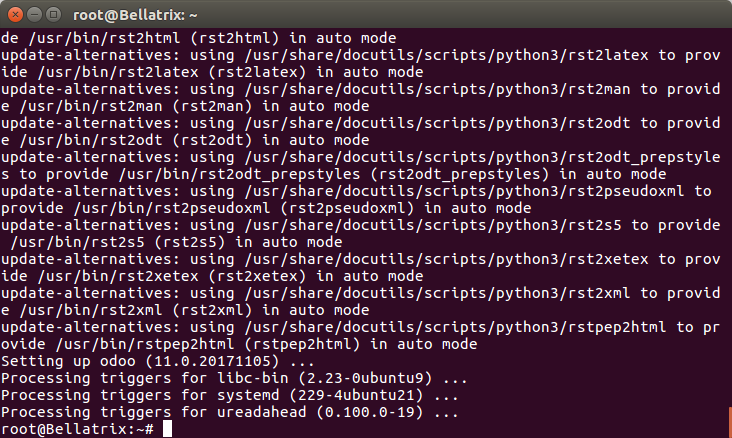Click the /usr/bin/rst2xetex path text
The width and height of the screenshot is (732, 438).
[x=118, y=276]
